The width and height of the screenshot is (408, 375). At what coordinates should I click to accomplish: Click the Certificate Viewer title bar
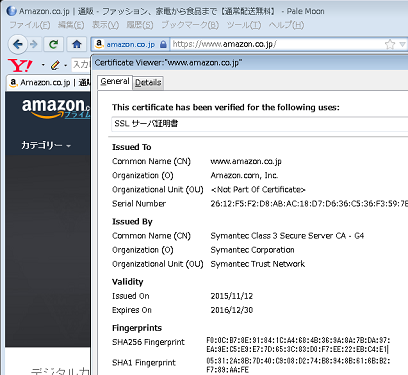pos(249,62)
